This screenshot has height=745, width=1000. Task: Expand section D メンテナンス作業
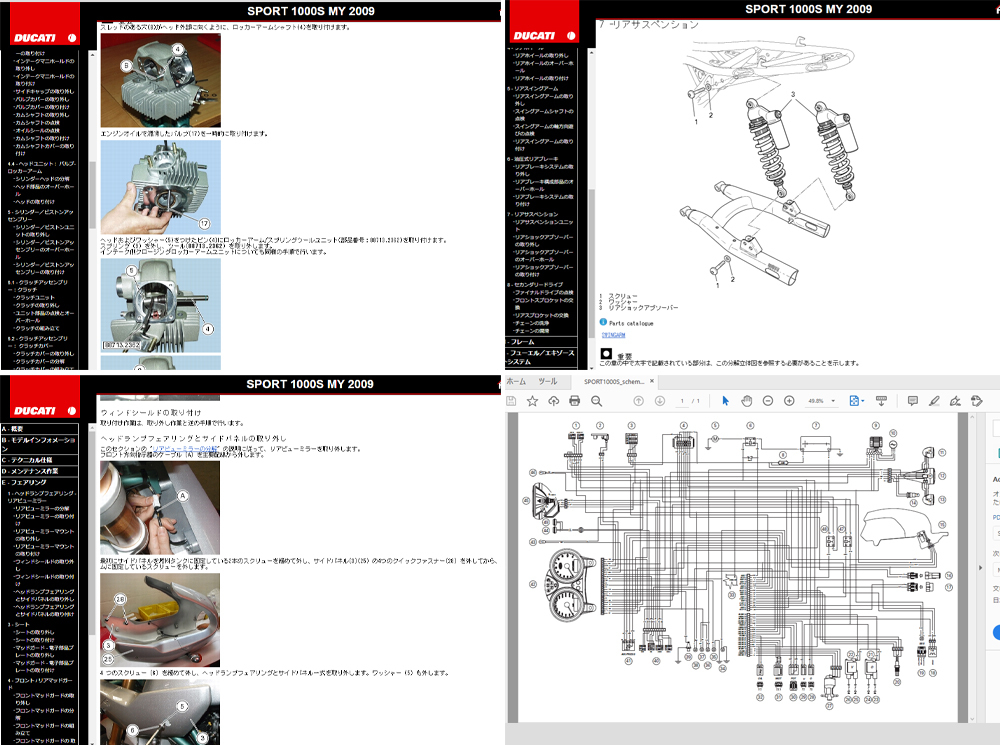click(x=40, y=471)
